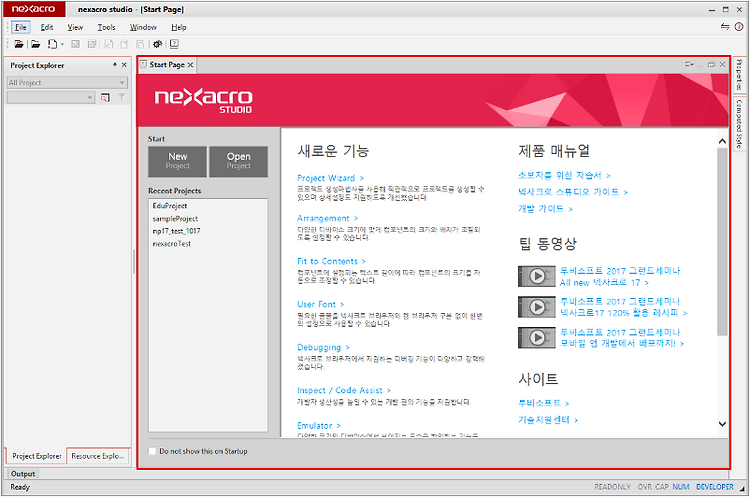Viewport: 750px width, 497px height.
Task: Open the dropdown arrow beside New document icon
Action: pos(62,44)
